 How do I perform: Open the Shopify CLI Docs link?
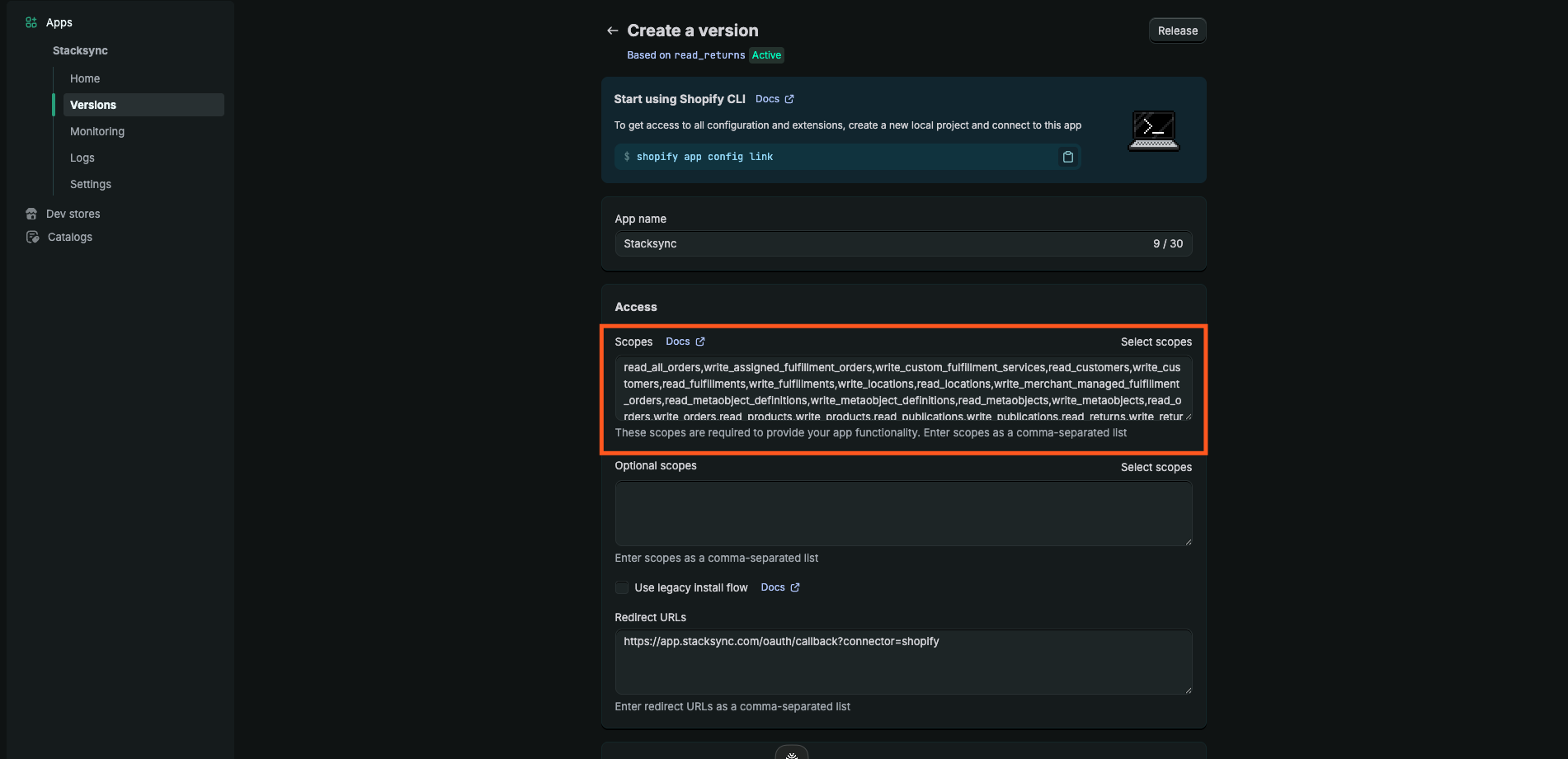click(x=767, y=99)
